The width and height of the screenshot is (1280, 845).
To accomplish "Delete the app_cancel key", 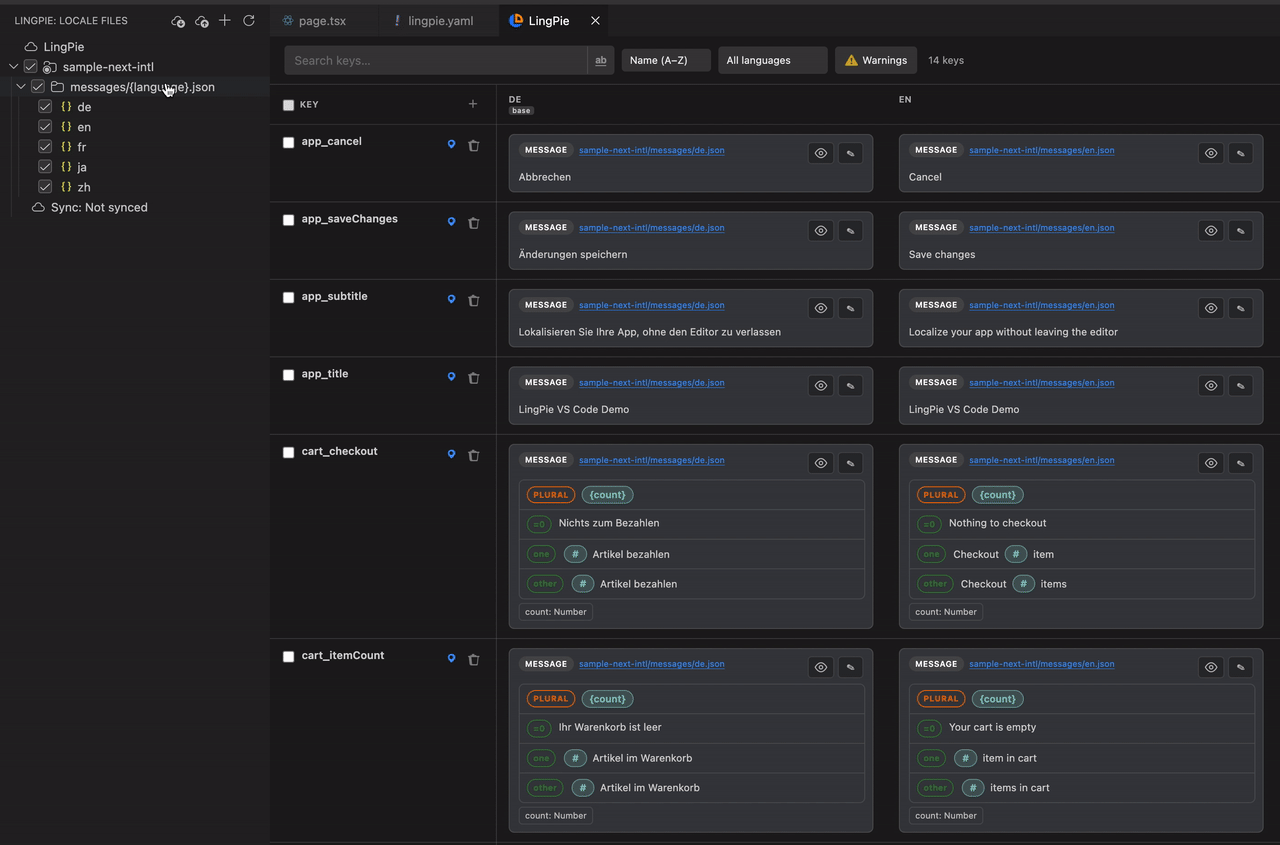I will pyautogui.click(x=474, y=145).
